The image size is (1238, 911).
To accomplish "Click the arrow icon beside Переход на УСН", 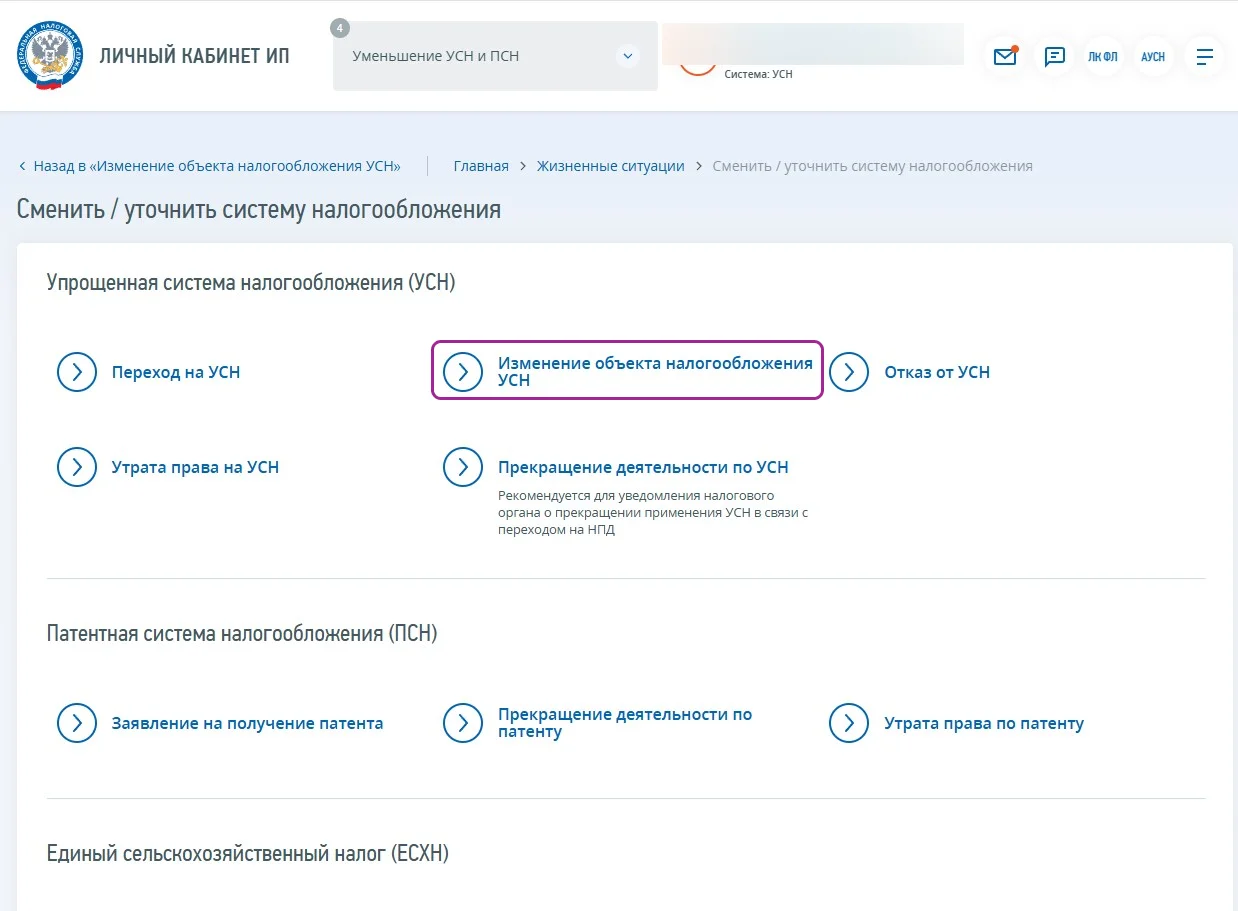I will tap(77, 372).
